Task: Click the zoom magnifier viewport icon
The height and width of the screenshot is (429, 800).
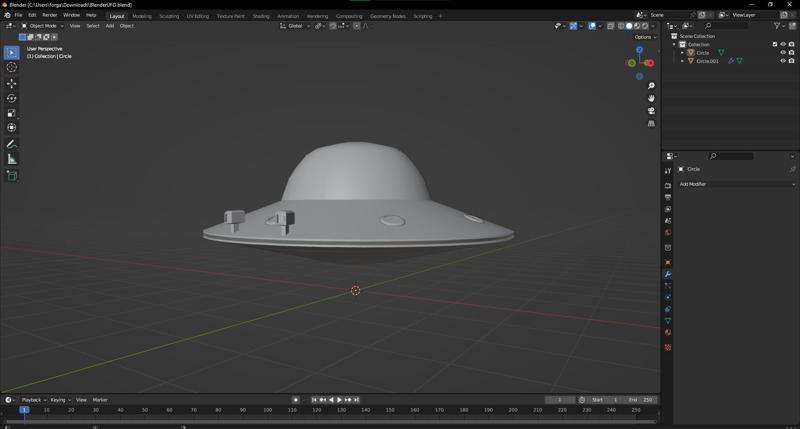Action: click(651, 86)
